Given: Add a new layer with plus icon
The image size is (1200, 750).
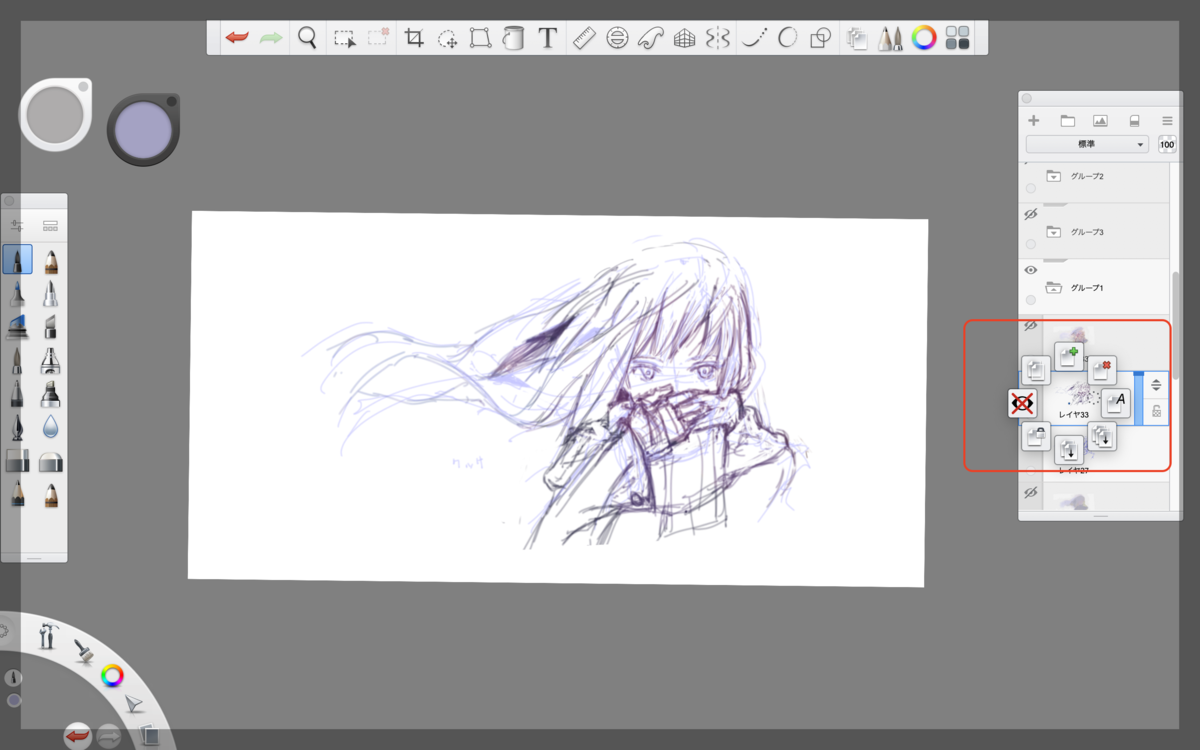Looking at the screenshot, I should click(1033, 120).
